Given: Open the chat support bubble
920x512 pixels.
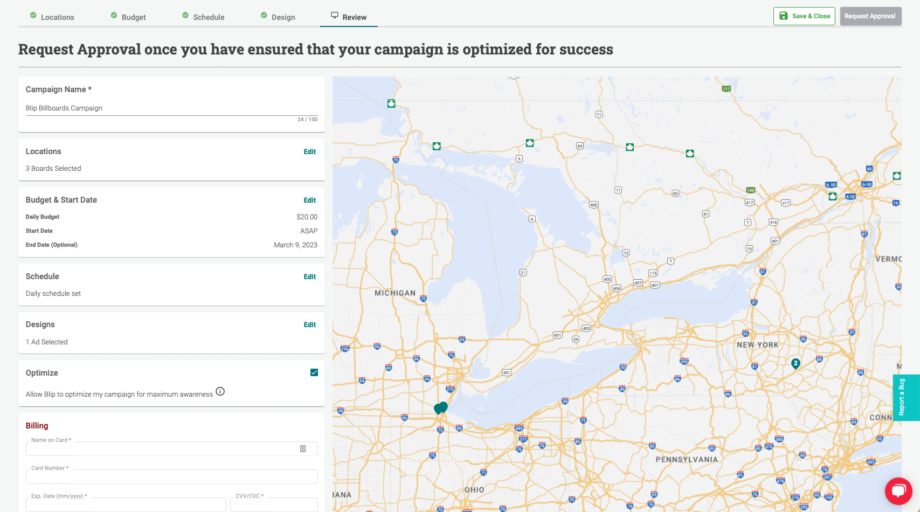Looking at the screenshot, I should (898, 491).
